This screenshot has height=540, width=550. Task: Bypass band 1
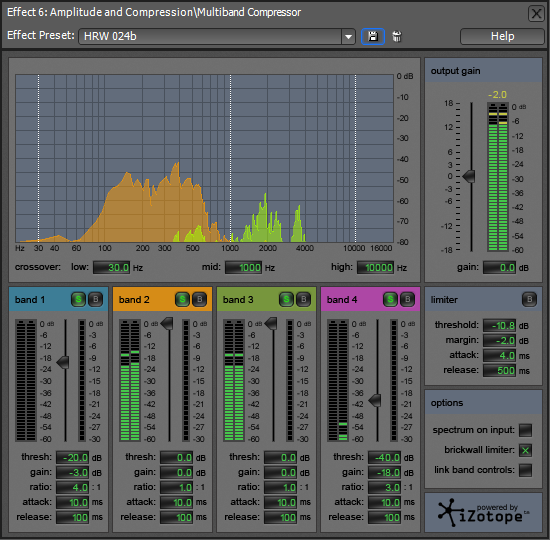pyautogui.click(x=95, y=299)
